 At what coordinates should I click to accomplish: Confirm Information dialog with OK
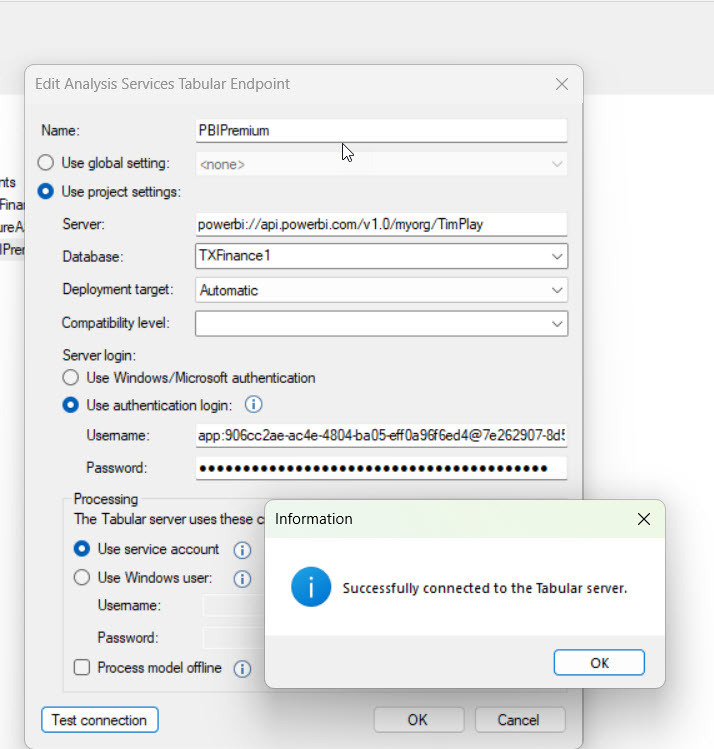(599, 663)
